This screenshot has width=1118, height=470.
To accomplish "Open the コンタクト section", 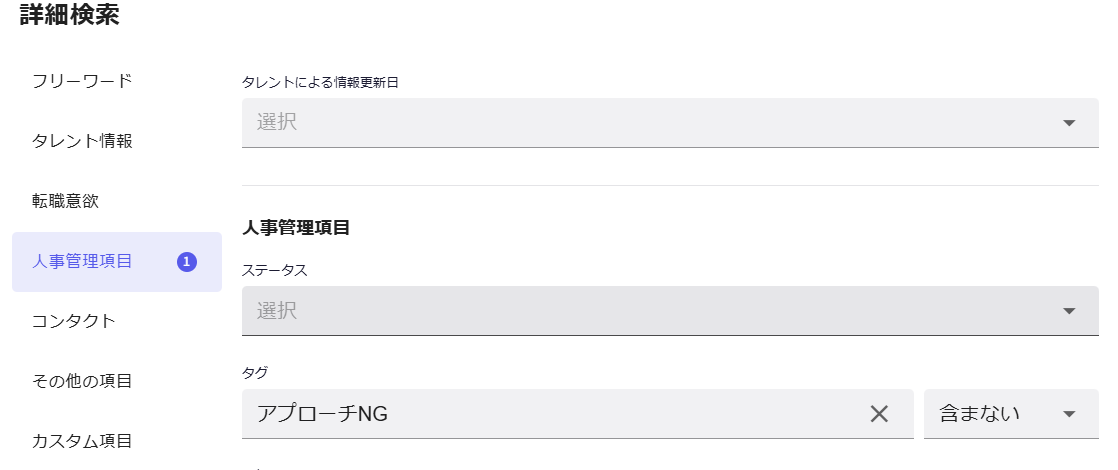I will [74, 321].
